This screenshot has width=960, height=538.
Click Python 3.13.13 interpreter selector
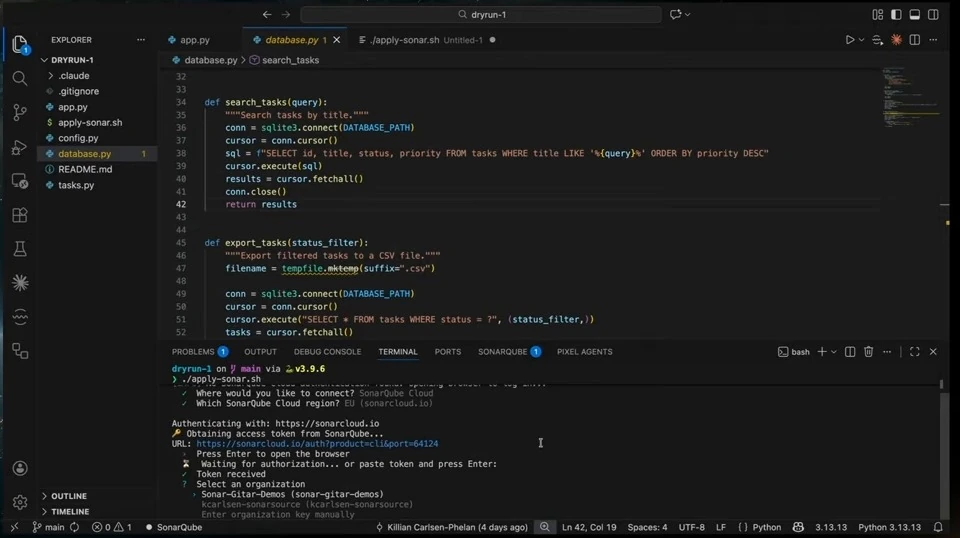coord(889,527)
